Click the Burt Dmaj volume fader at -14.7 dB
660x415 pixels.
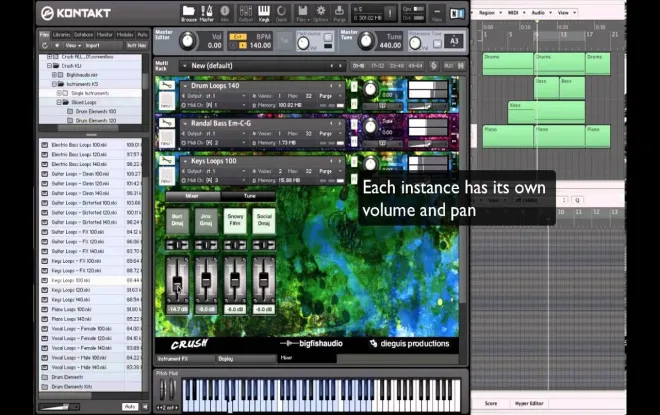click(177, 281)
